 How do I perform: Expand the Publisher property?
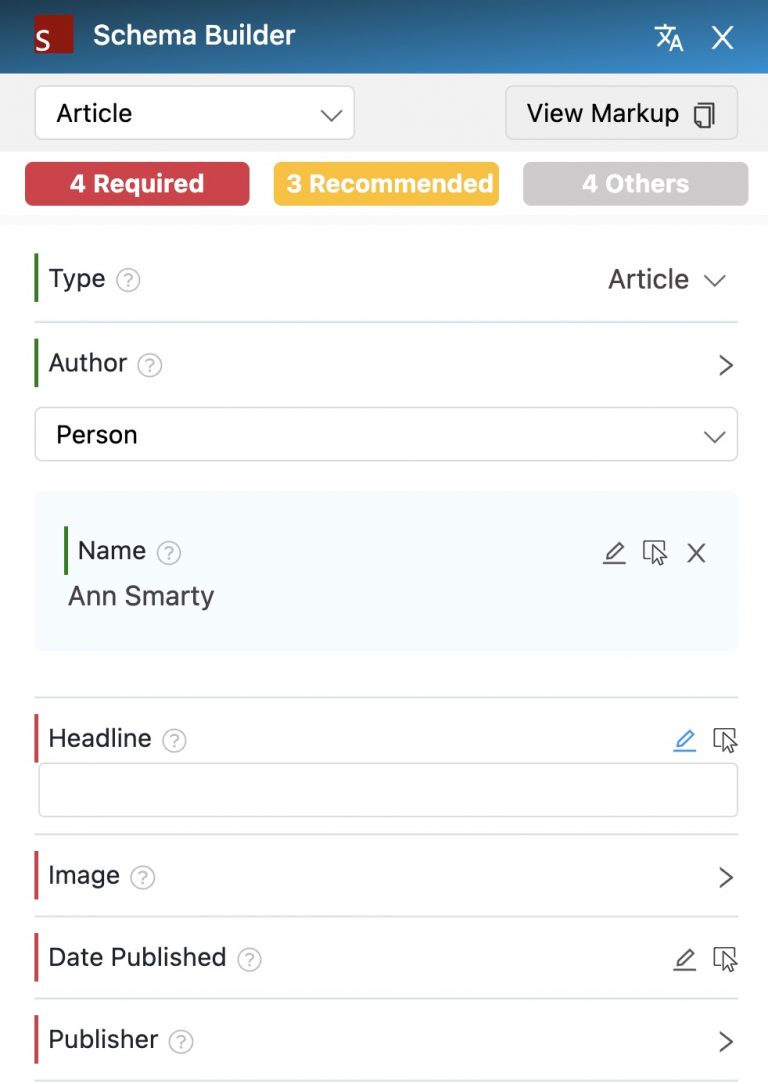pyautogui.click(x=727, y=1041)
